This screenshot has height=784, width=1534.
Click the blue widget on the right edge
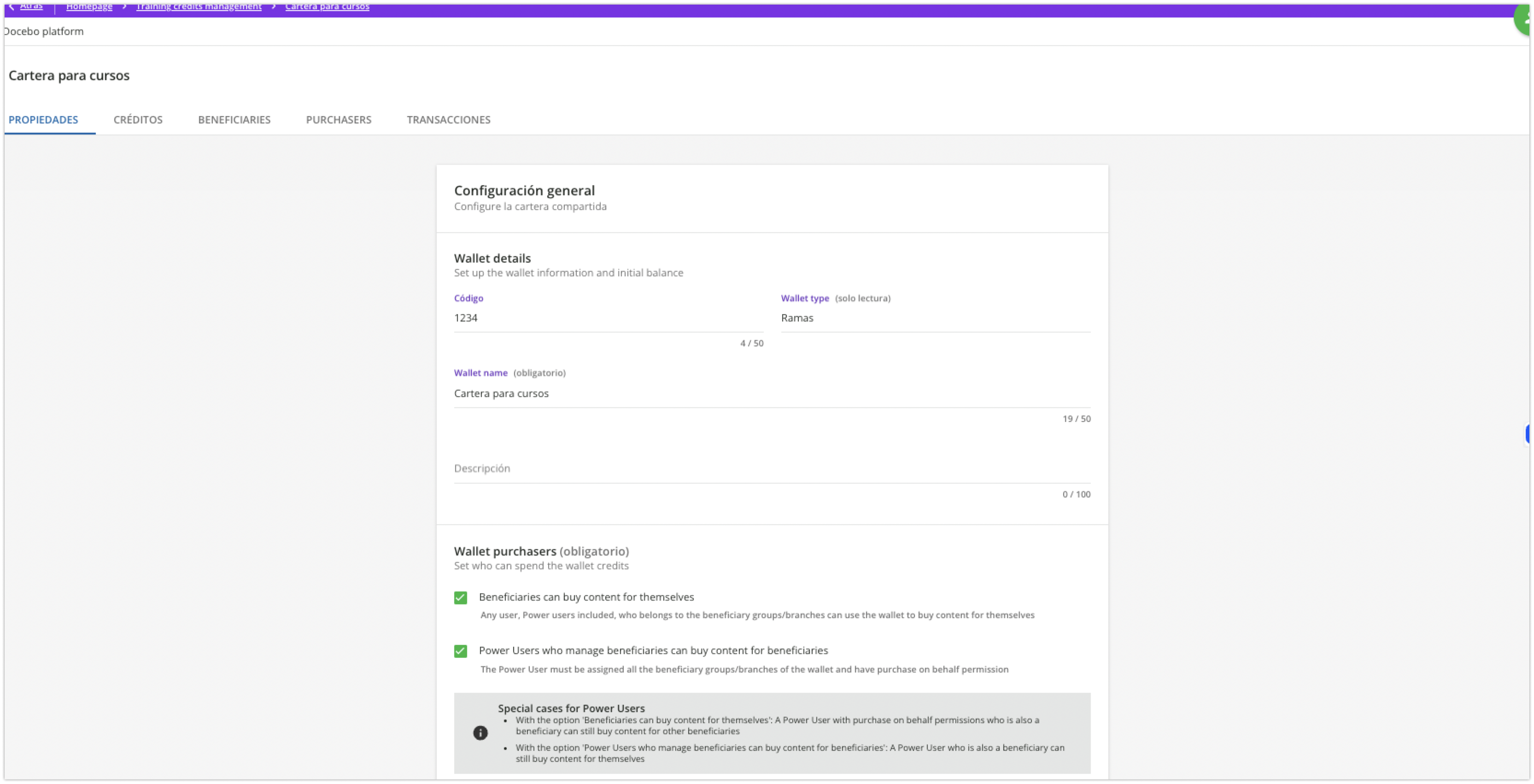(x=1528, y=434)
